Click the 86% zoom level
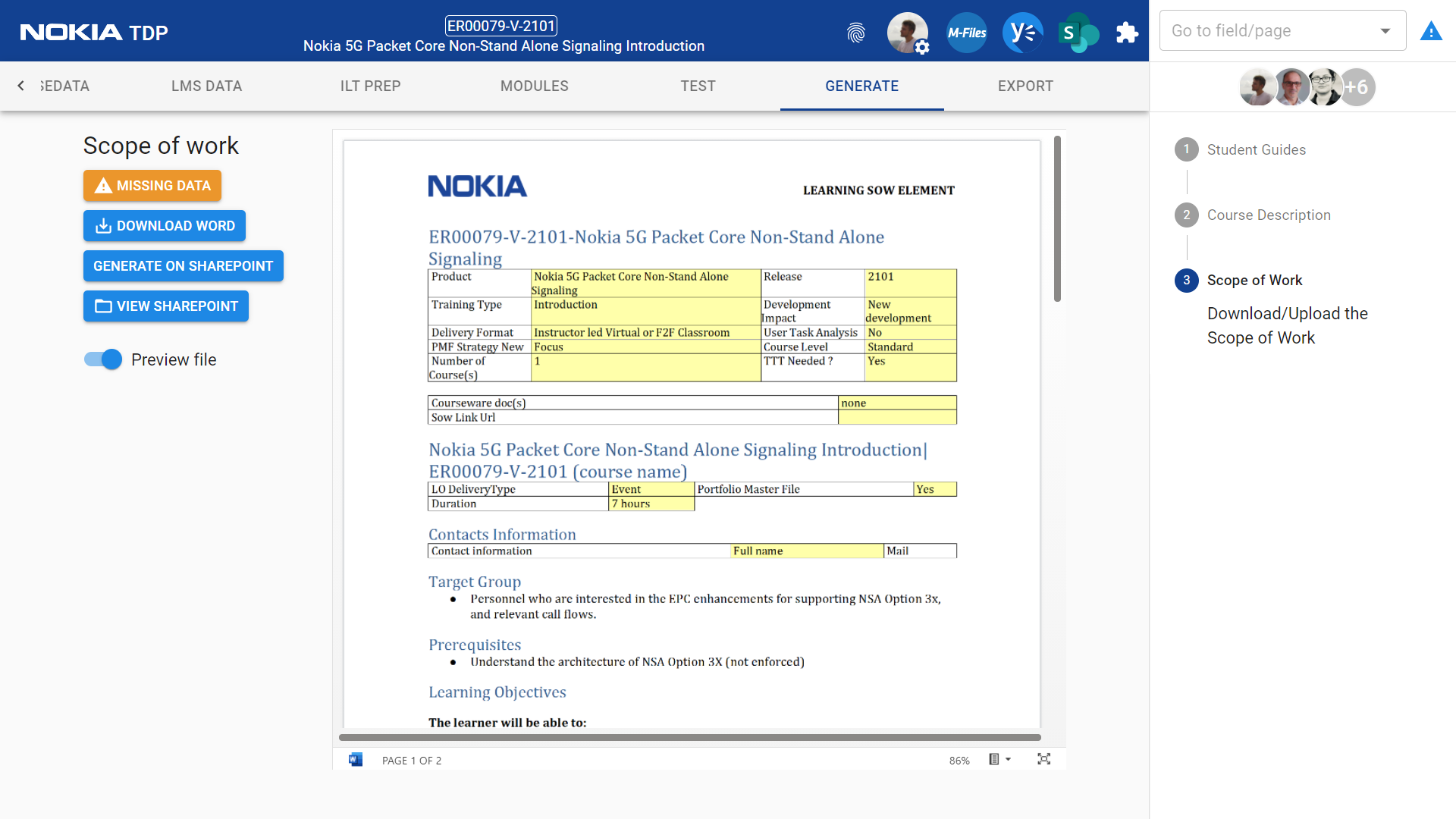Screen dimensions: 1456x819 pyautogui.click(x=959, y=760)
